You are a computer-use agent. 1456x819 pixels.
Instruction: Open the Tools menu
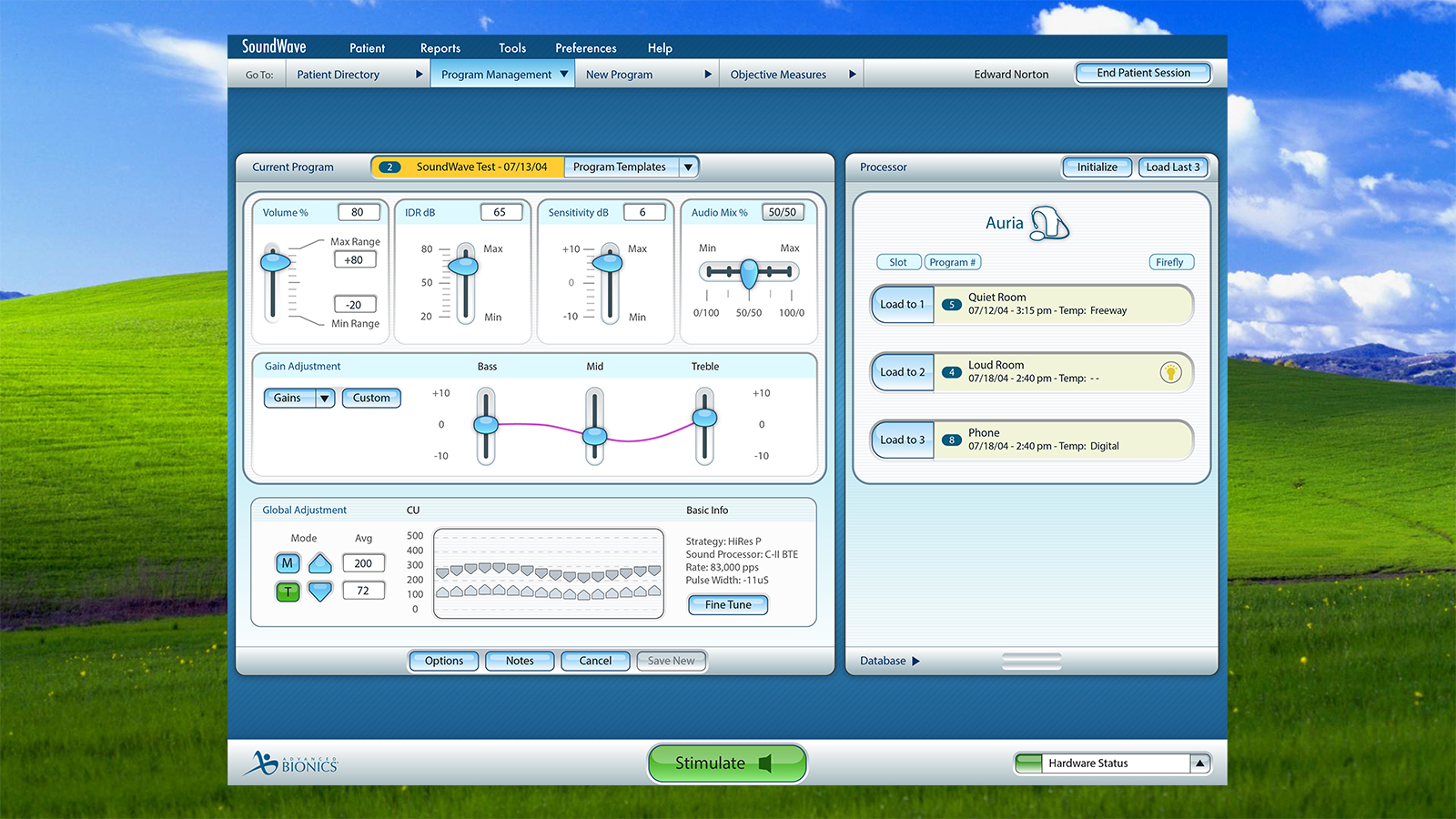coord(512,48)
